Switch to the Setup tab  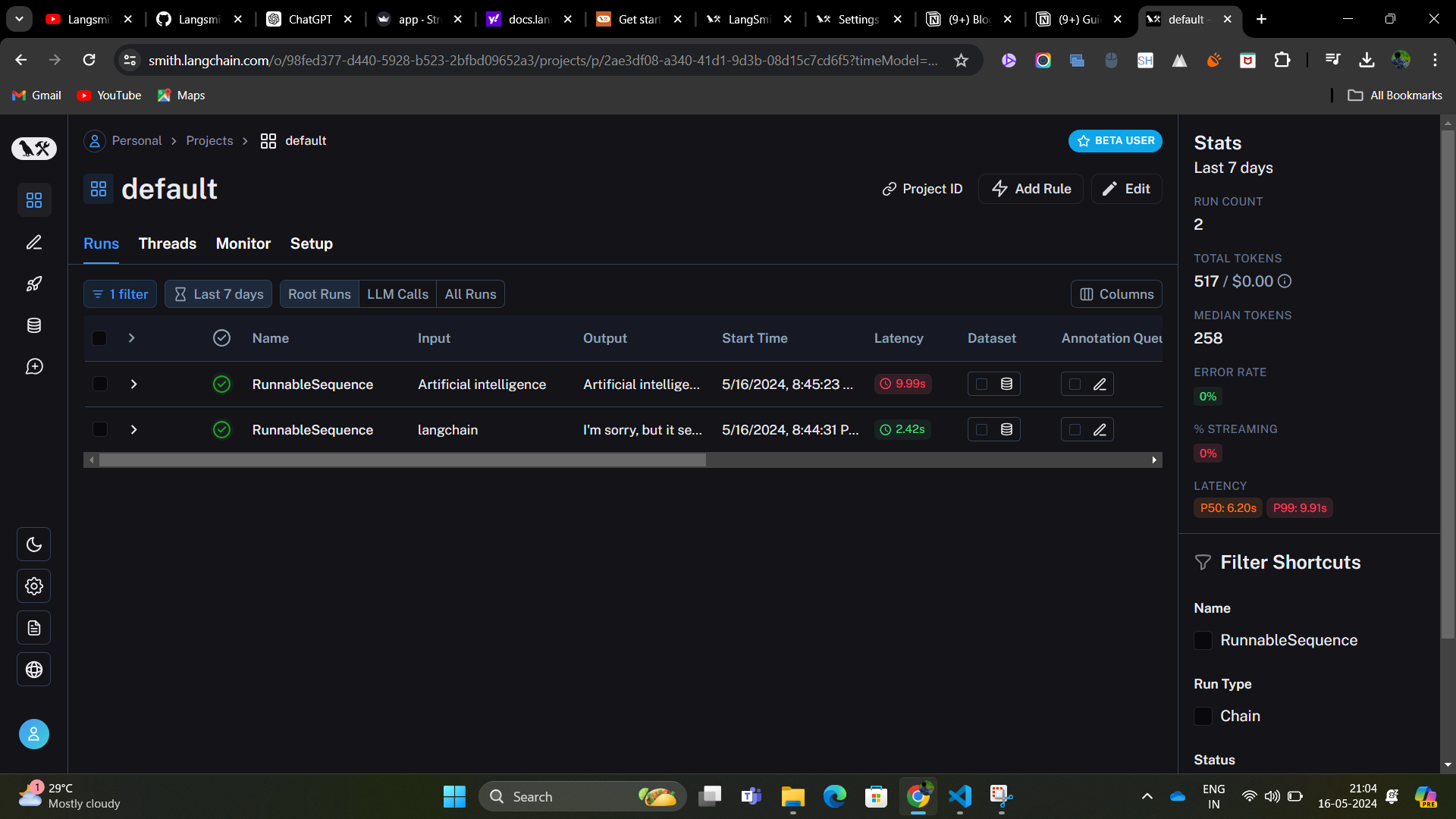[312, 243]
